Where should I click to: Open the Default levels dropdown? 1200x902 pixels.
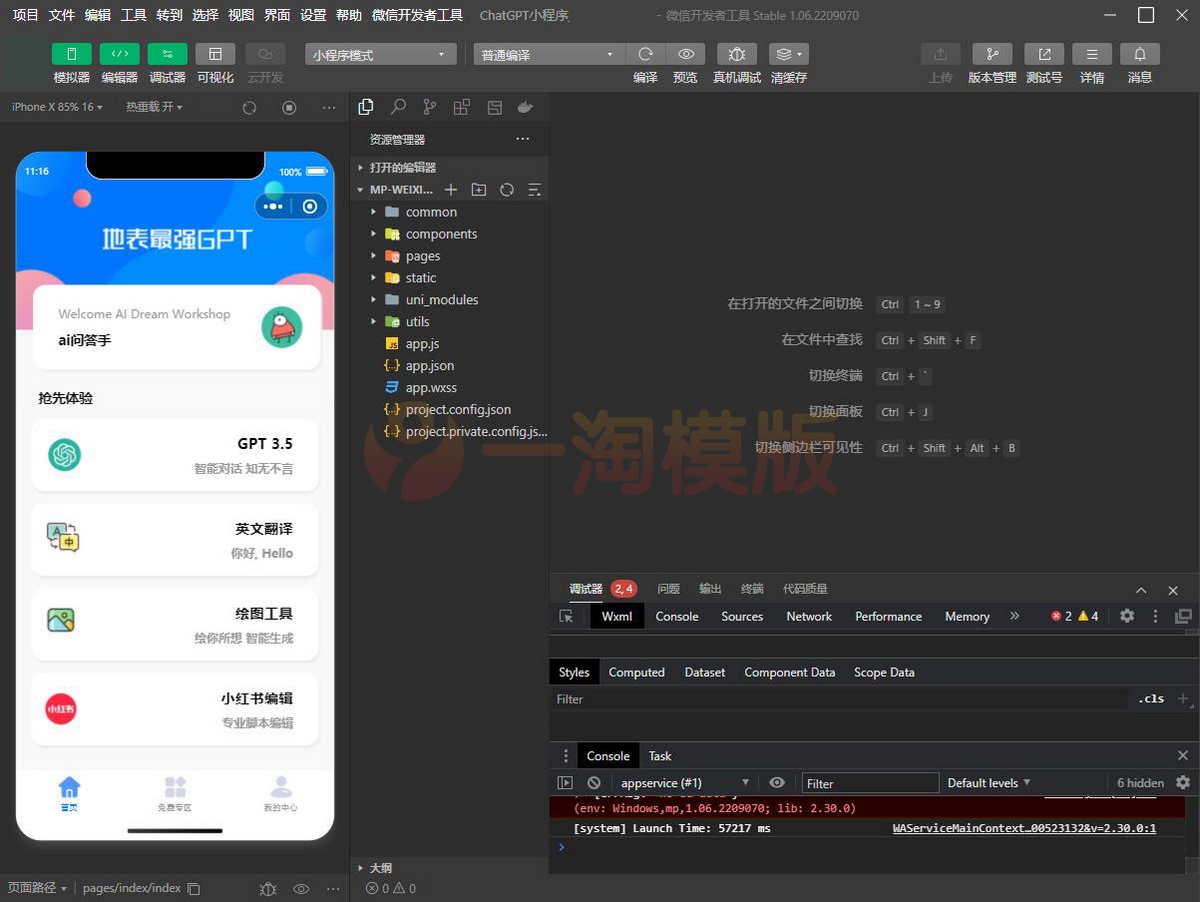(x=989, y=783)
